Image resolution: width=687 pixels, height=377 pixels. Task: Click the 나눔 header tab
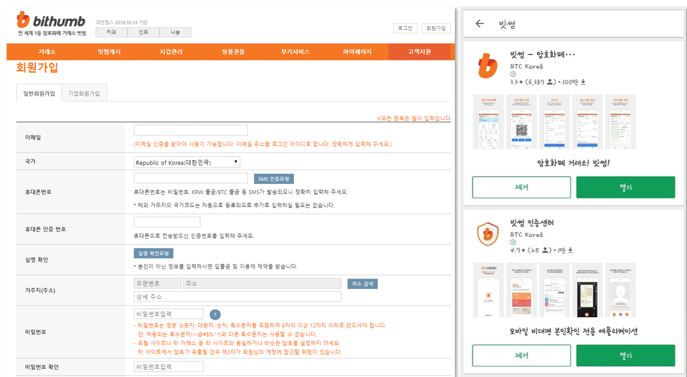pos(175,32)
